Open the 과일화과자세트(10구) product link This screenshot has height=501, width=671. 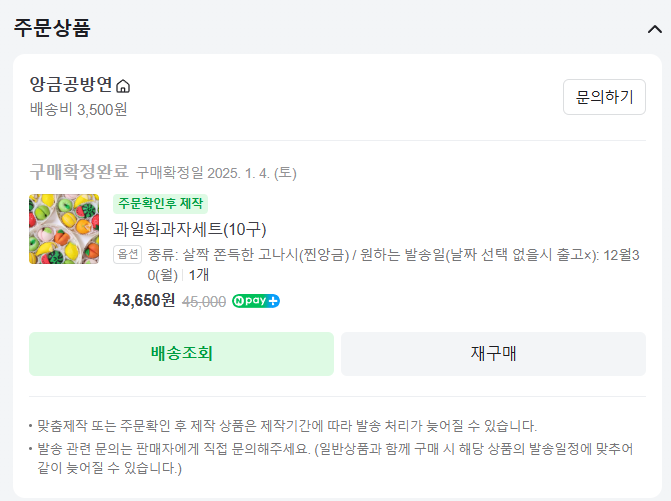click(x=190, y=228)
